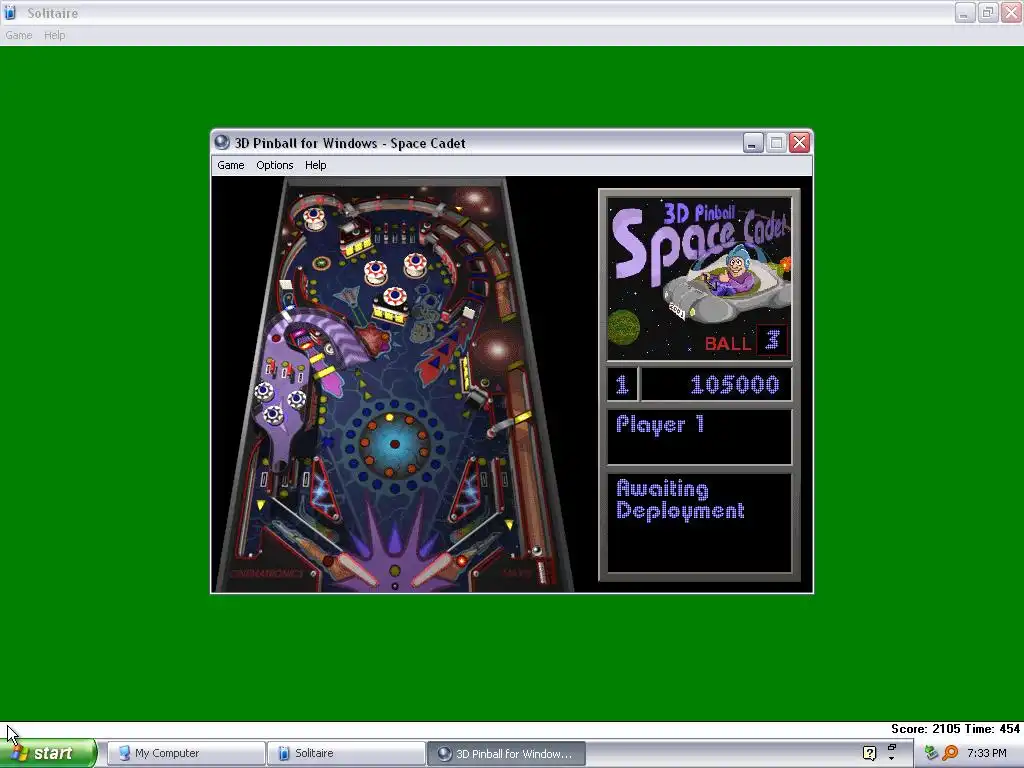1024x768 pixels.
Task: Click the Solitaire Score: 2105 Time: 454 status text
Action: coord(955,729)
